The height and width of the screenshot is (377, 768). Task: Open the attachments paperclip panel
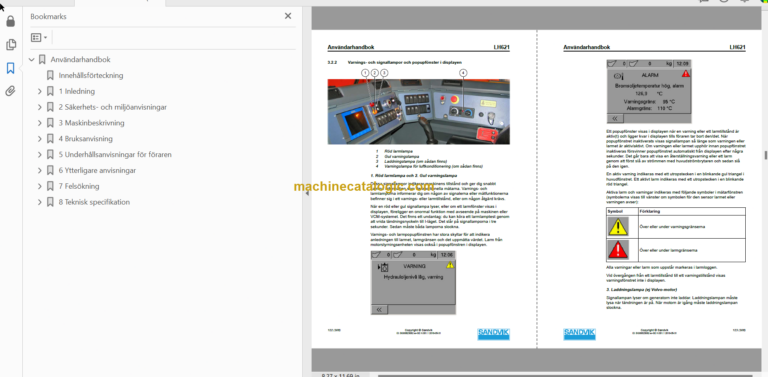point(10,91)
